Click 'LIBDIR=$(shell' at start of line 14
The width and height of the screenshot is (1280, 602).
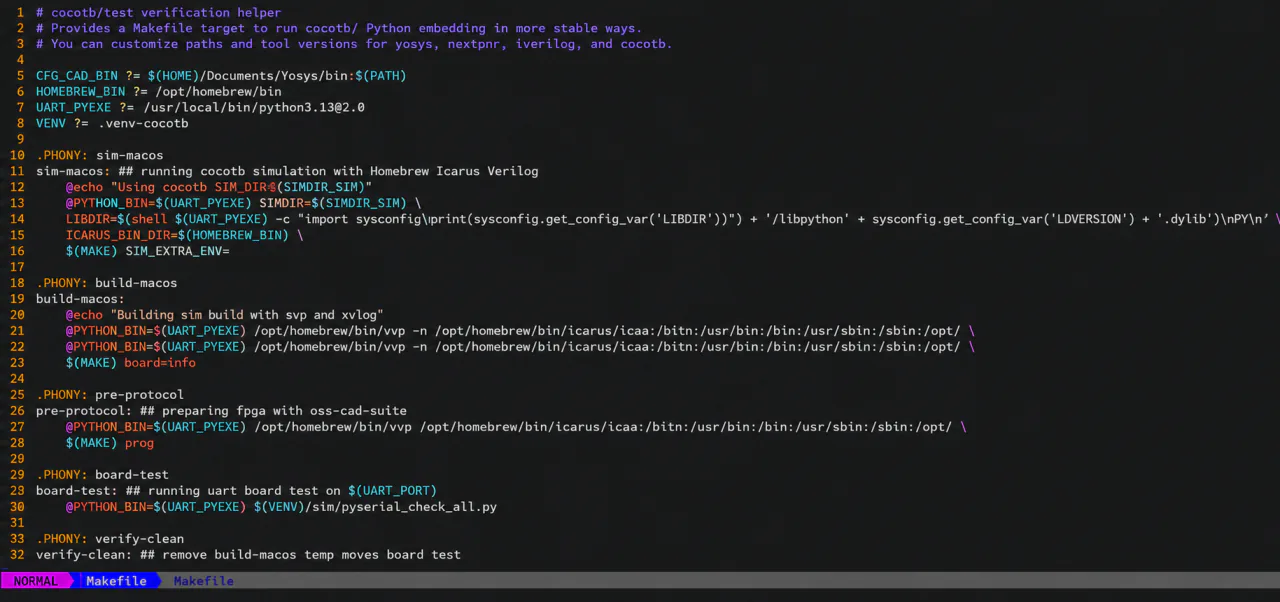pyautogui.click(x=118, y=220)
